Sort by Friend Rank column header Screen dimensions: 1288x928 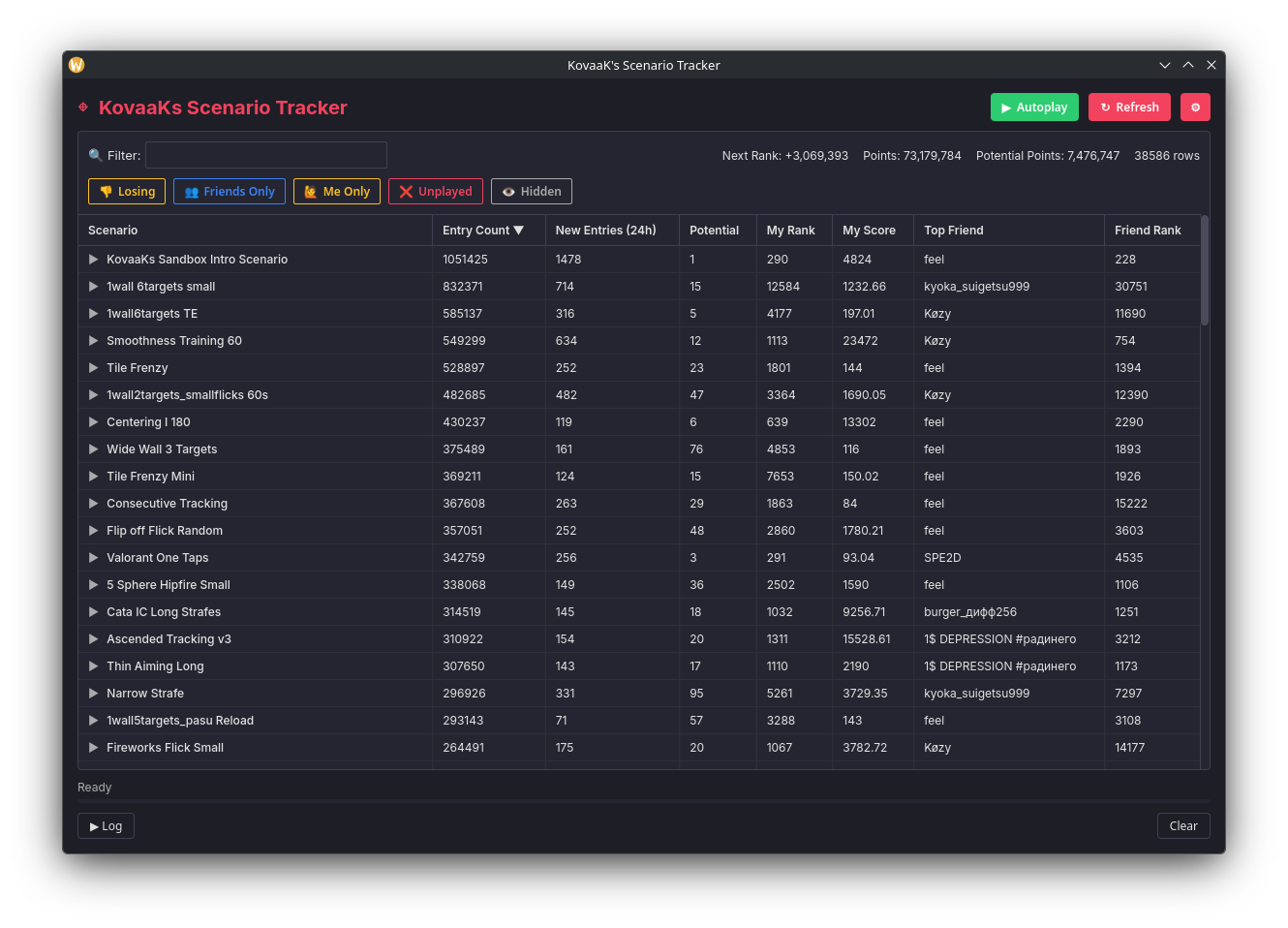(1151, 231)
